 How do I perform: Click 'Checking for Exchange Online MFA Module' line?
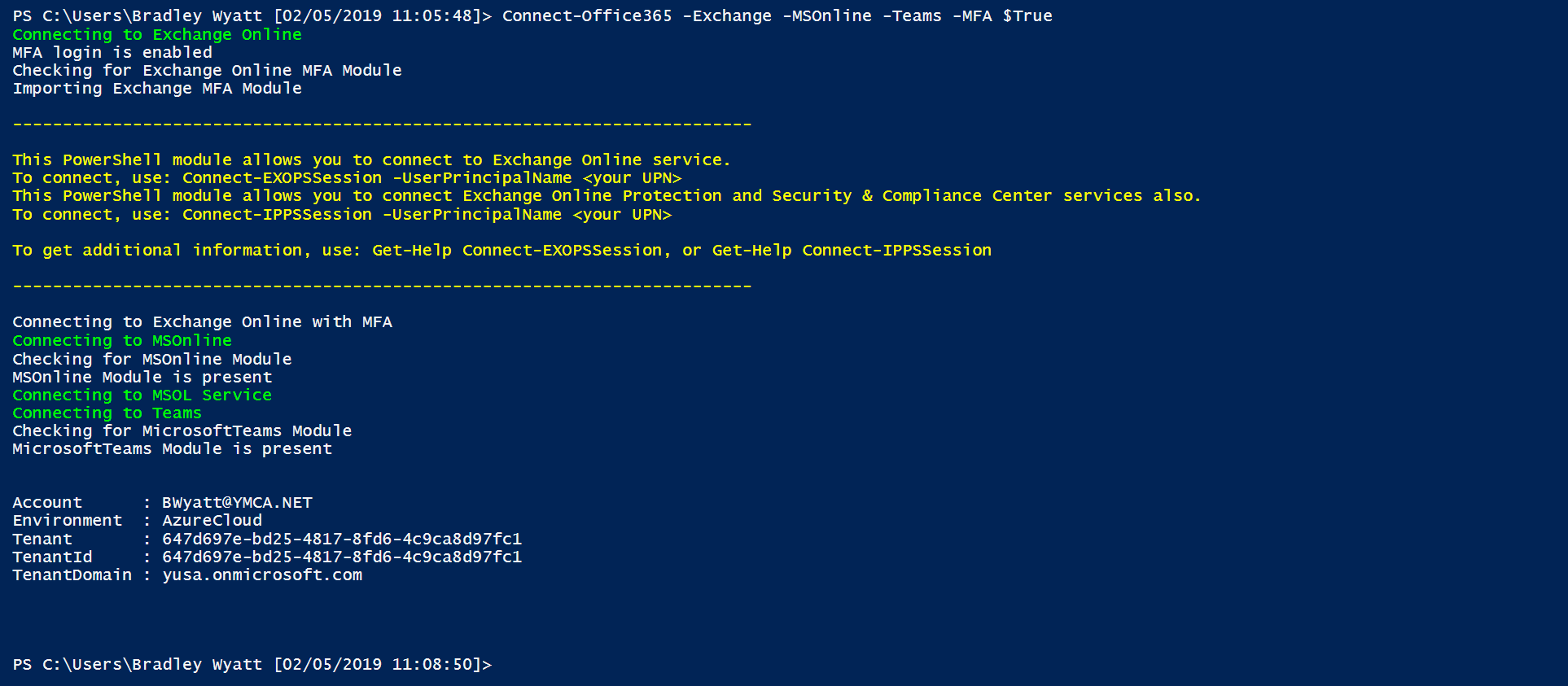[207, 70]
